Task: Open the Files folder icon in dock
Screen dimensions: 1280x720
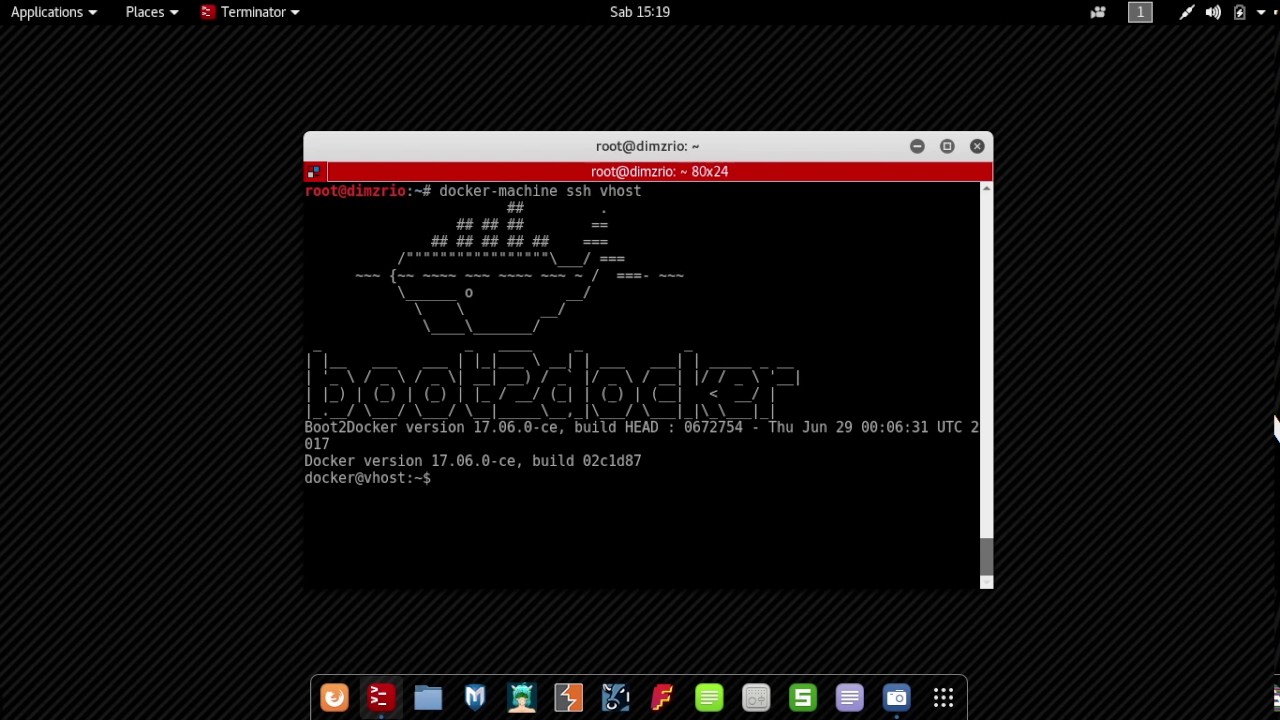Action: tap(427, 697)
